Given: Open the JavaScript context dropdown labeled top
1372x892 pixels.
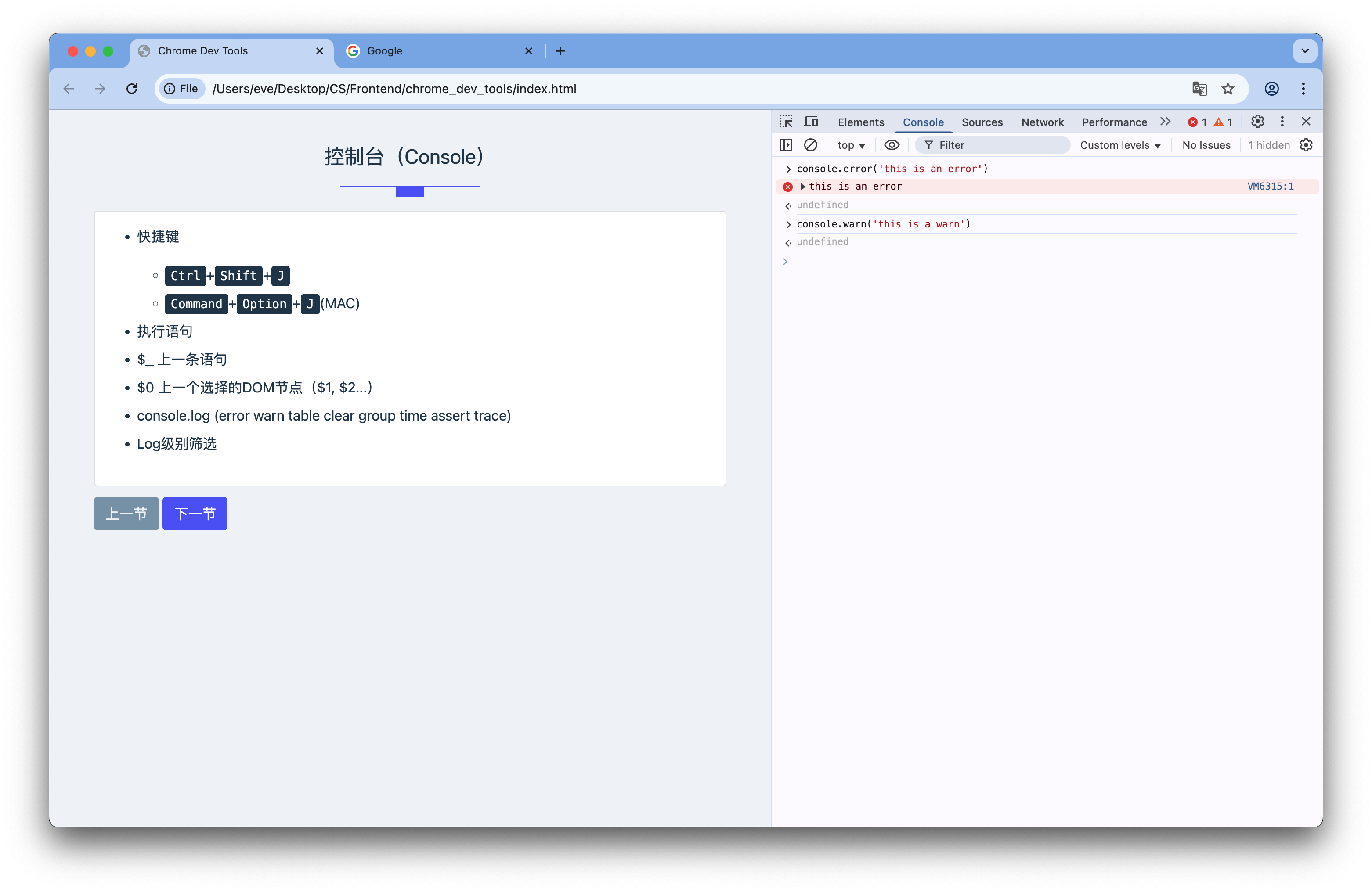Looking at the screenshot, I should 851,144.
